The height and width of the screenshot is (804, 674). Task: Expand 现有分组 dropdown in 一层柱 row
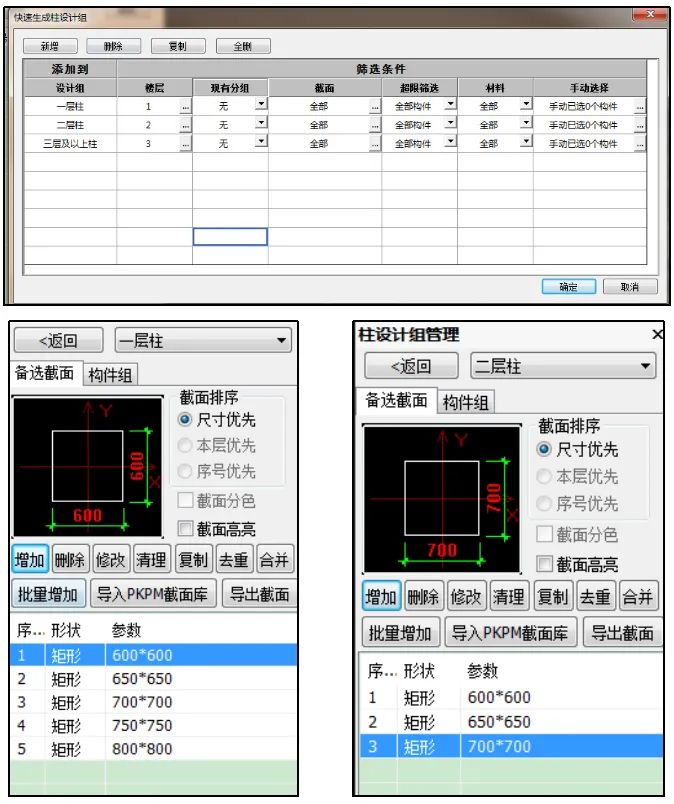click(261, 104)
